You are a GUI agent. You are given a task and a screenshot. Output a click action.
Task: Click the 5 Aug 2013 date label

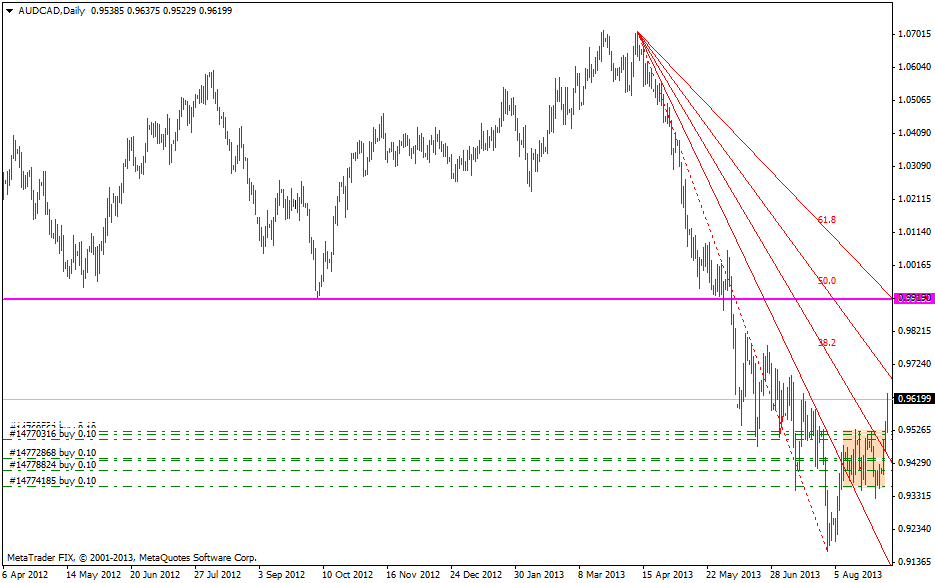(857, 575)
